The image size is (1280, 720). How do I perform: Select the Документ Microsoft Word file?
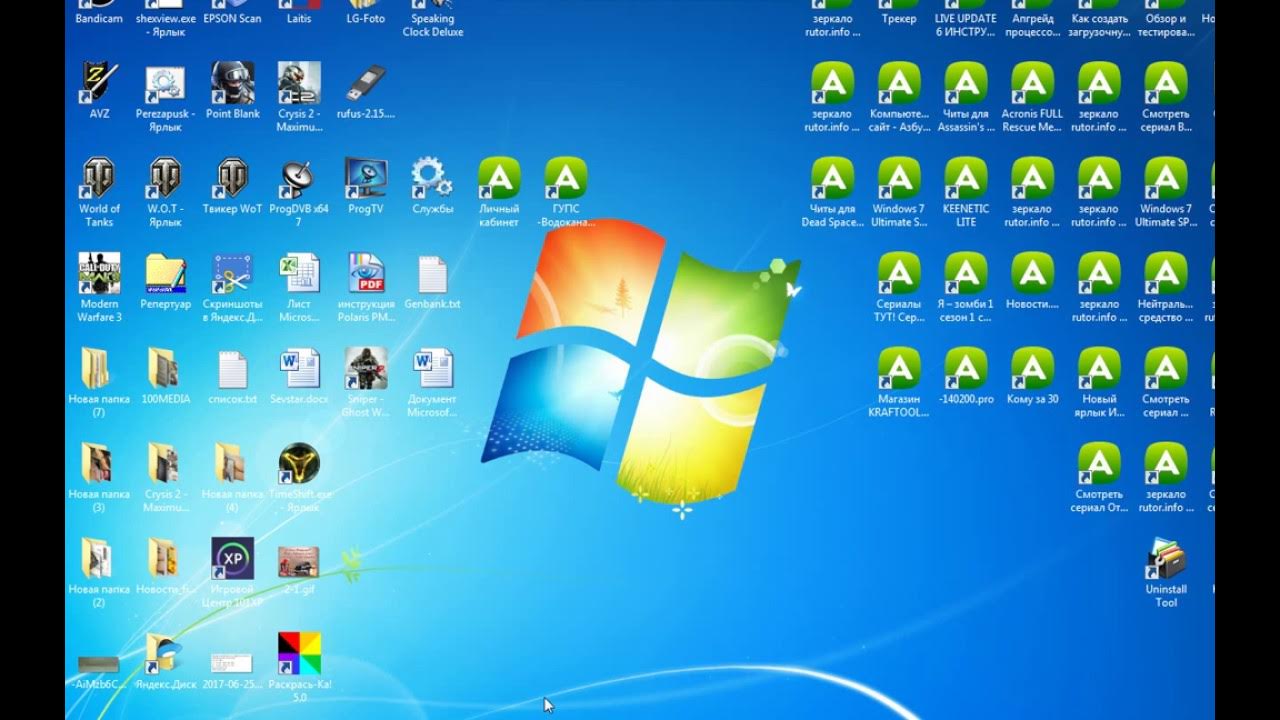tap(432, 368)
